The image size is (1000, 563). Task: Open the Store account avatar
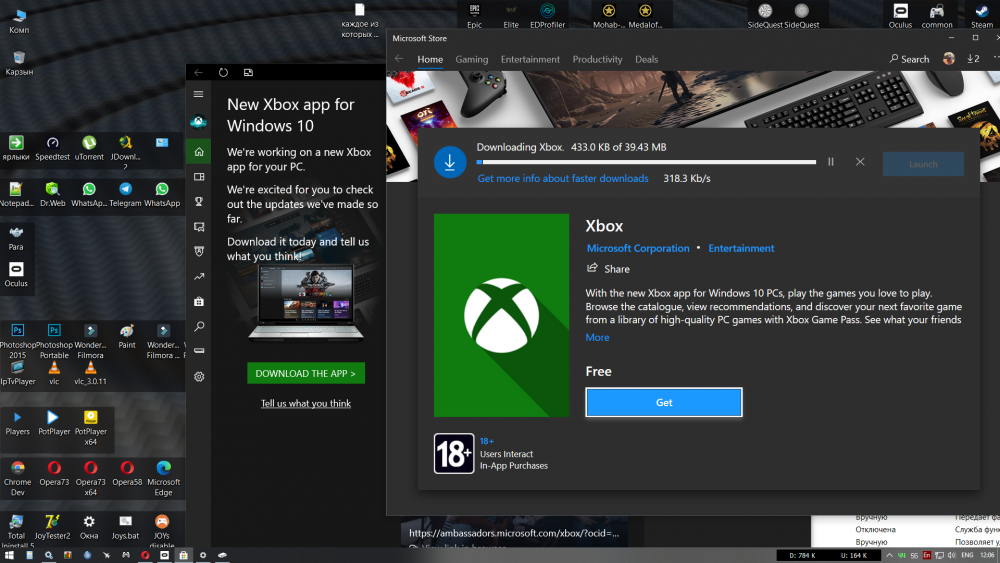948,59
